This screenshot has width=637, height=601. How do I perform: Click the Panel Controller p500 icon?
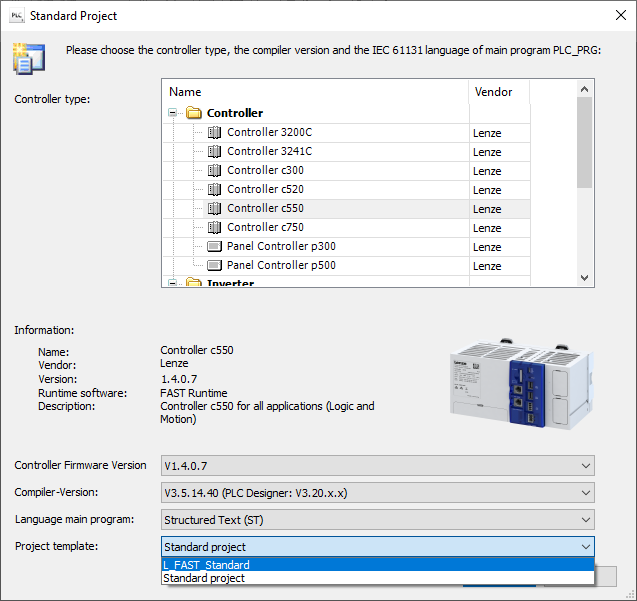[214, 265]
